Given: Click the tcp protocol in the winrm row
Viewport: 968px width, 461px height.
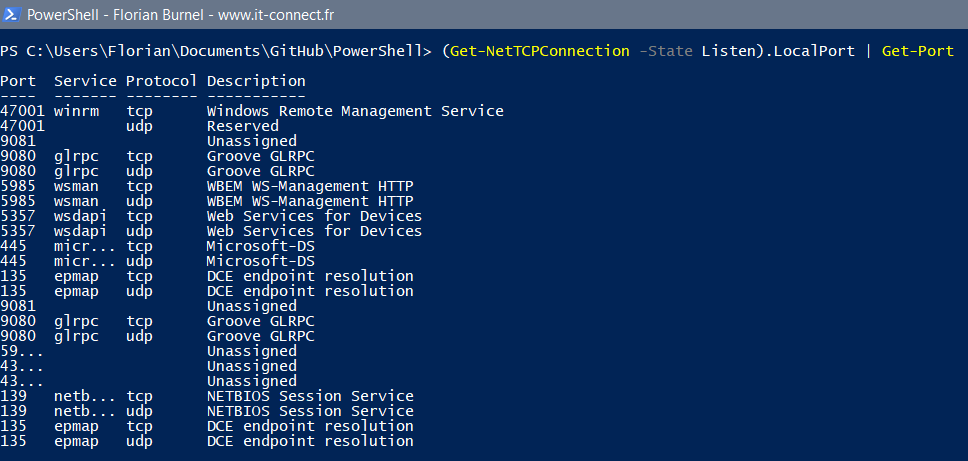Looking at the screenshot, I should [138, 111].
